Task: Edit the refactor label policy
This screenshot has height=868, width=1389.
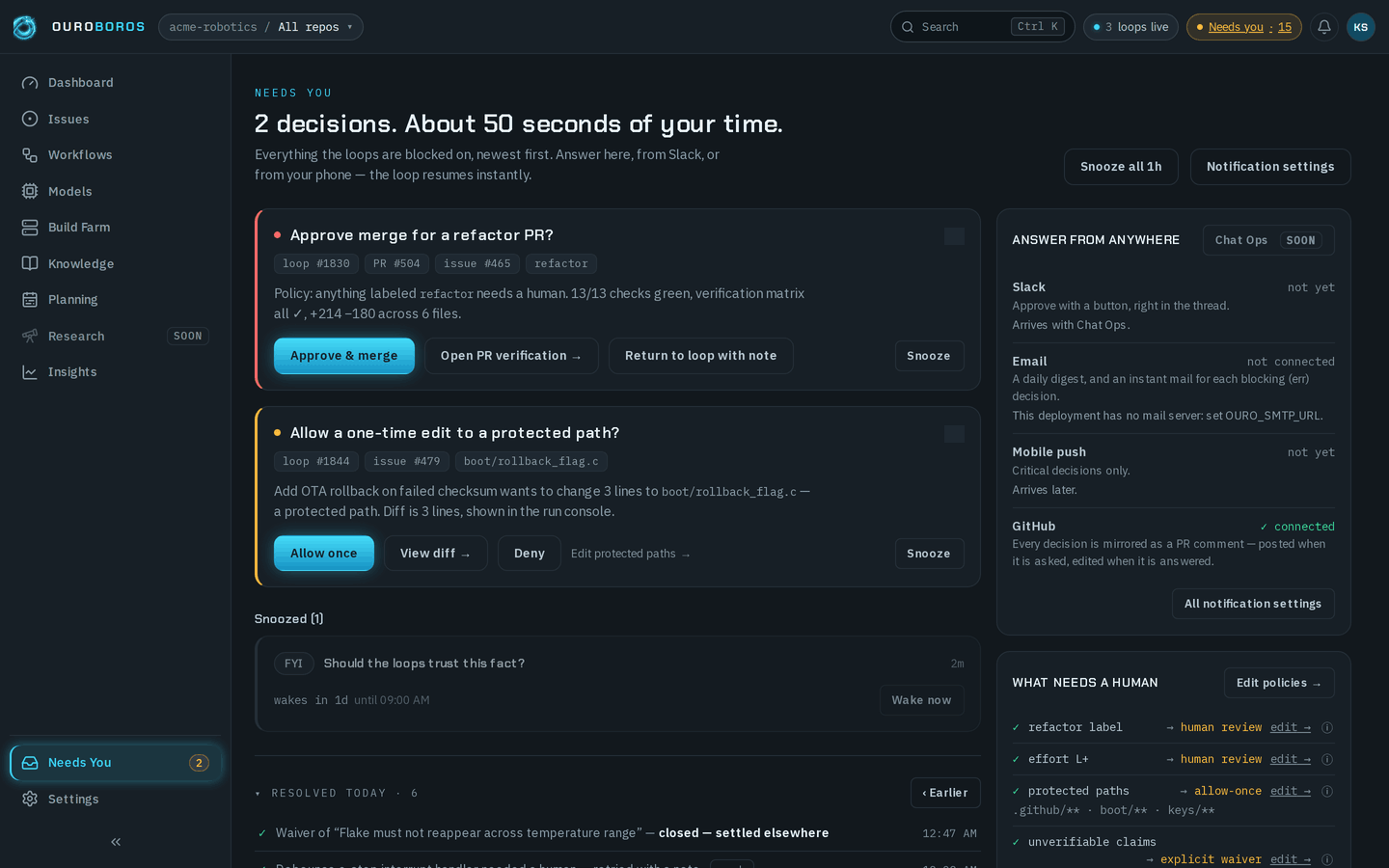Action: [x=1291, y=728]
